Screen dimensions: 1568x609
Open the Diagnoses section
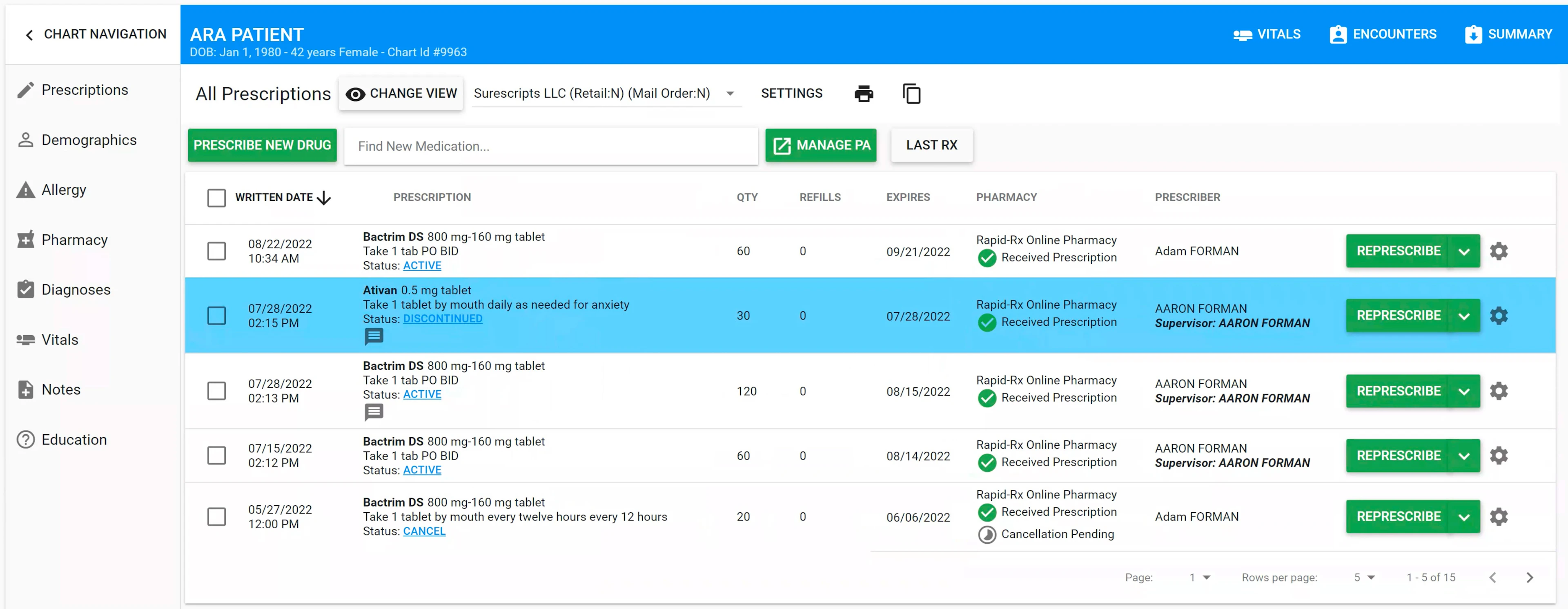25,289
